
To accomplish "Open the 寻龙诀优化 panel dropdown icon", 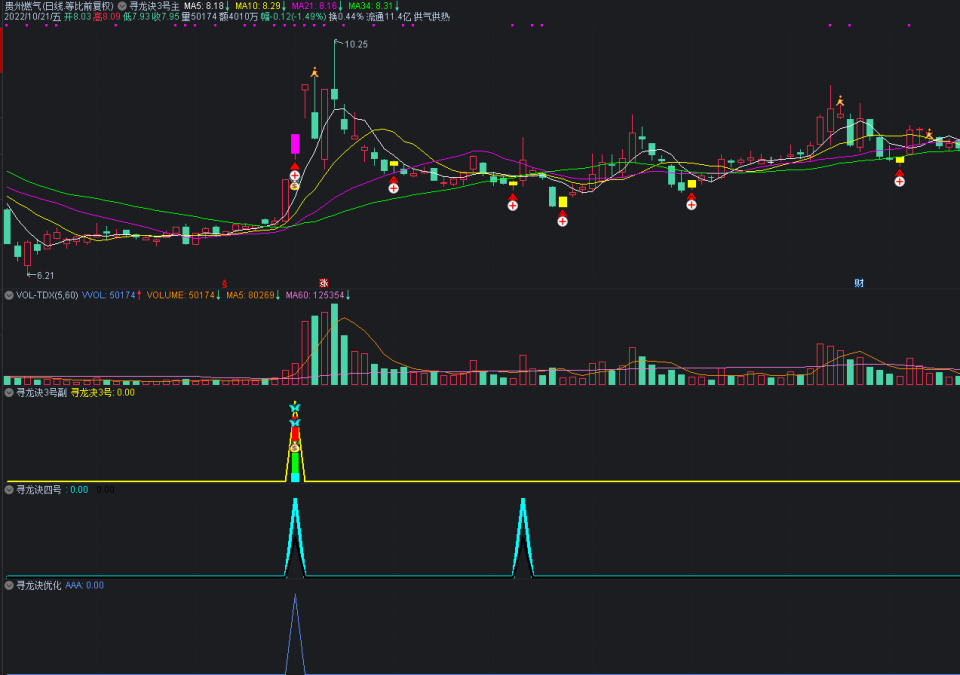I will click(x=9, y=586).
